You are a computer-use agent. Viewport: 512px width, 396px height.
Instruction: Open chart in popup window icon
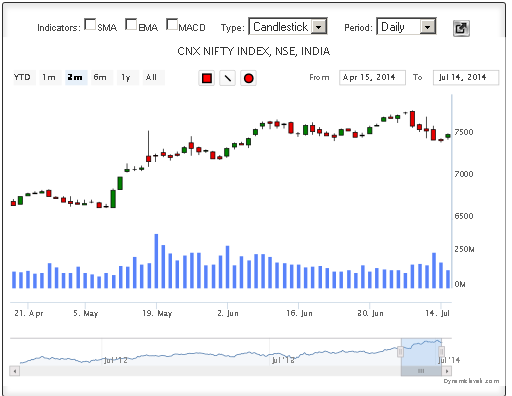pos(461,28)
